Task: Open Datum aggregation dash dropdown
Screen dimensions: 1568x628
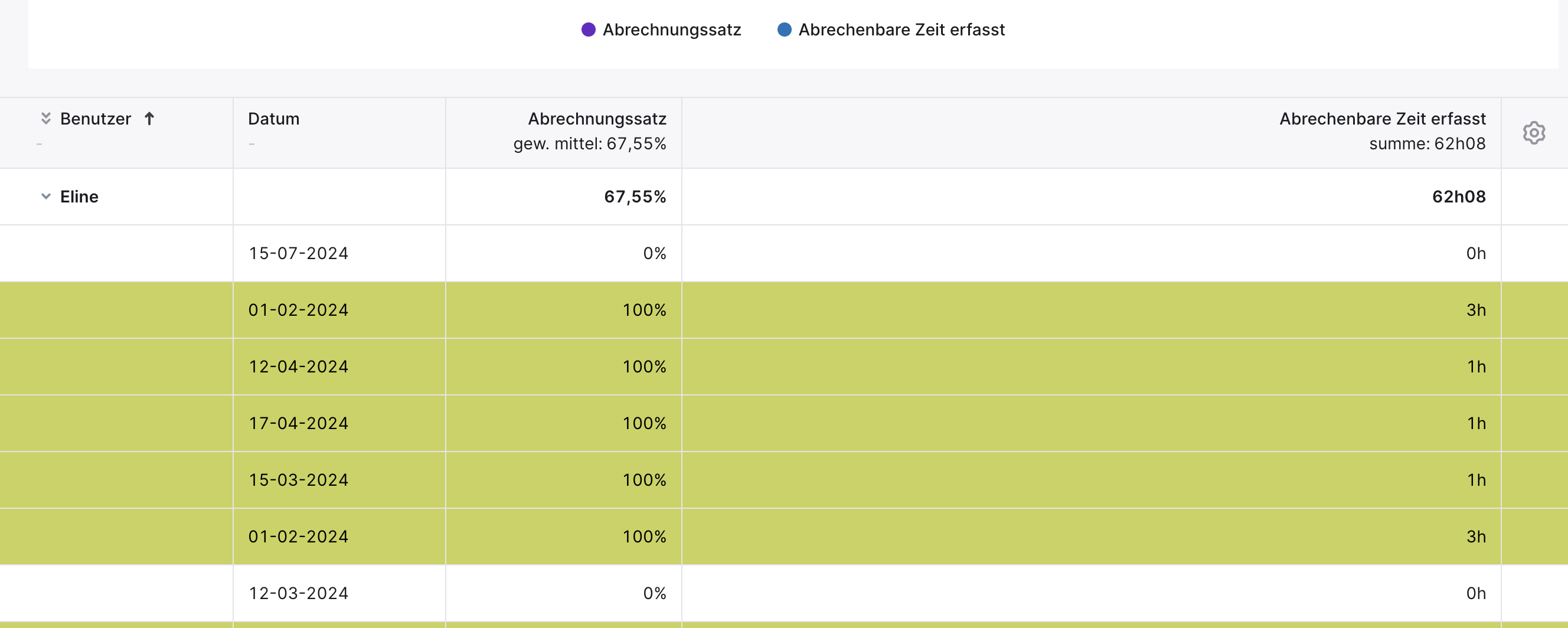Action: coord(251,144)
